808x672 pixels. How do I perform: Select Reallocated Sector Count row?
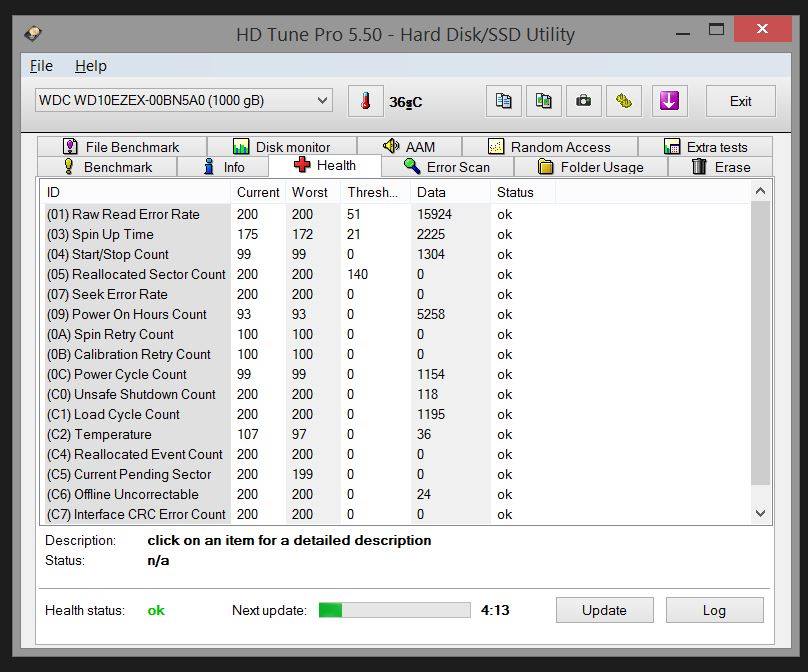coord(395,274)
